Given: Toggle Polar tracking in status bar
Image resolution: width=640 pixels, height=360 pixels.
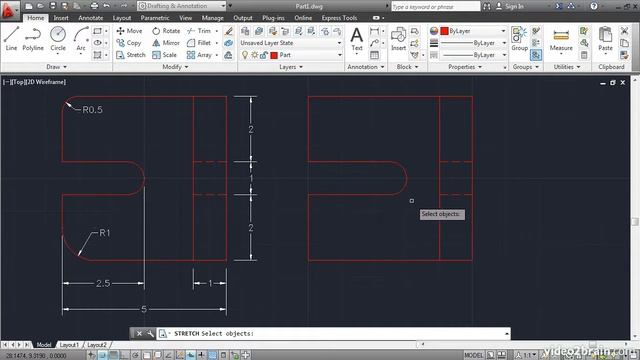Looking at the screenshot, I should [x=135, y=355].
